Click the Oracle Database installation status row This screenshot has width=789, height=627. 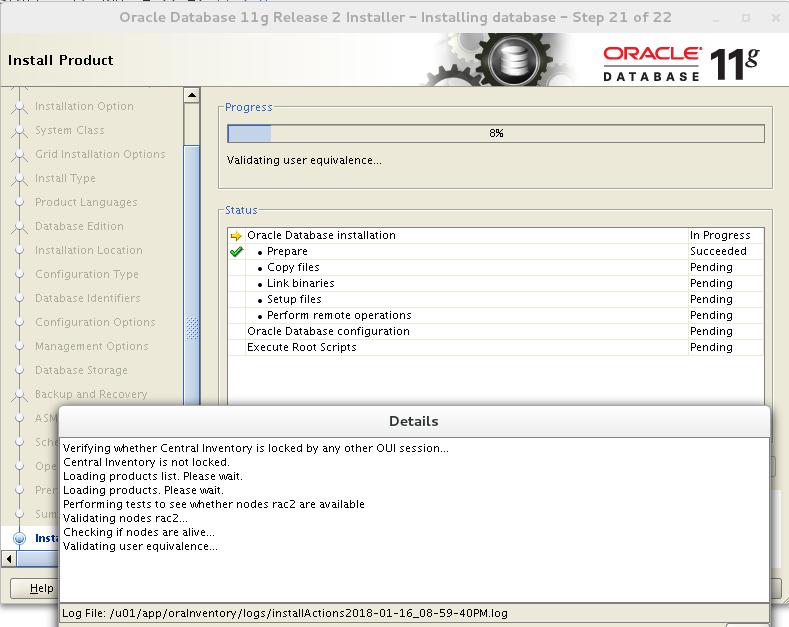click(496, 236)
